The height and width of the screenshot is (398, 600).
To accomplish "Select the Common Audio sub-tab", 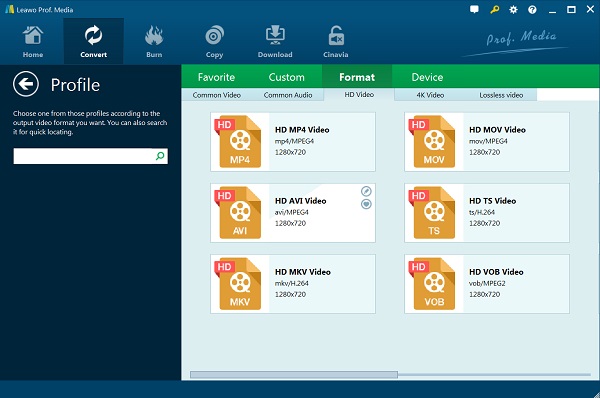I will click(288, 95).
